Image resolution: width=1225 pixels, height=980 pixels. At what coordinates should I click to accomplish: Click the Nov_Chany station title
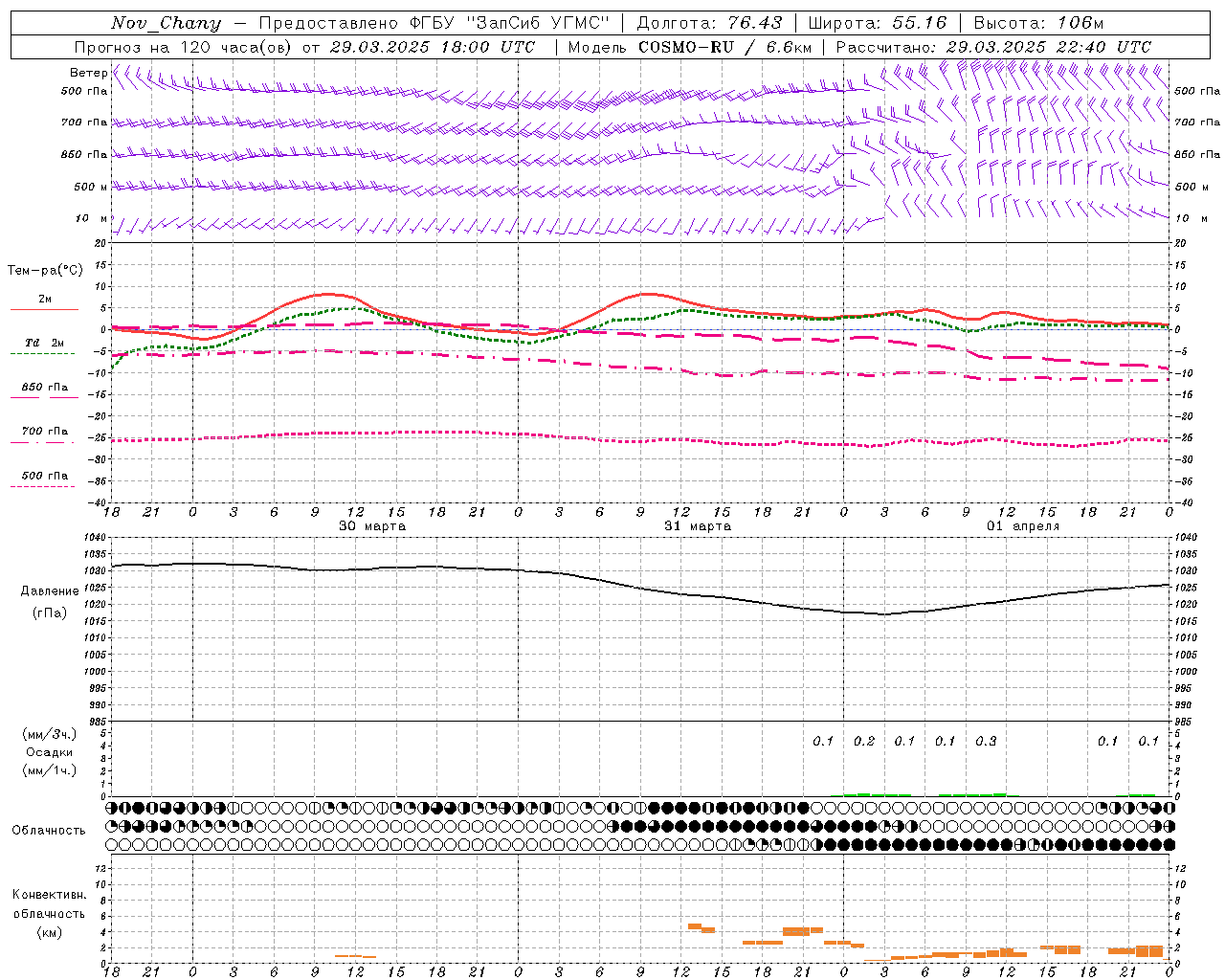click(166, 23)
